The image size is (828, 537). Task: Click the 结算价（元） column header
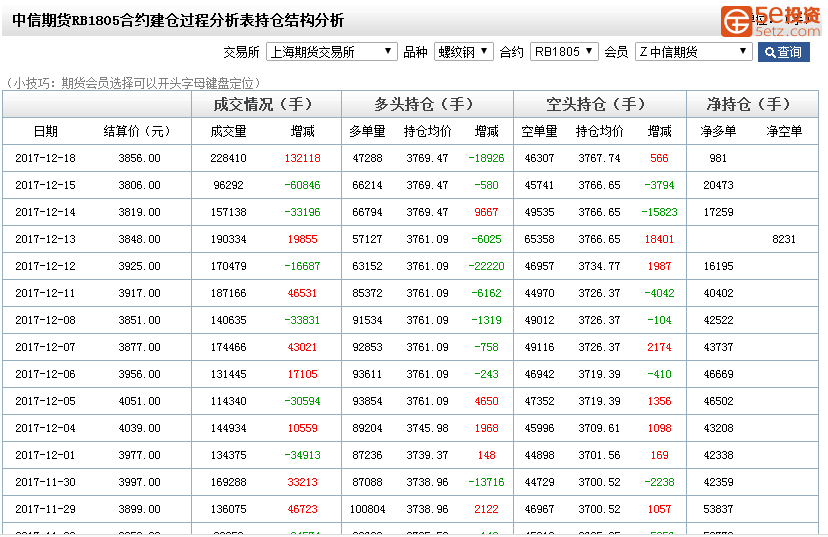tap(137, 131)
